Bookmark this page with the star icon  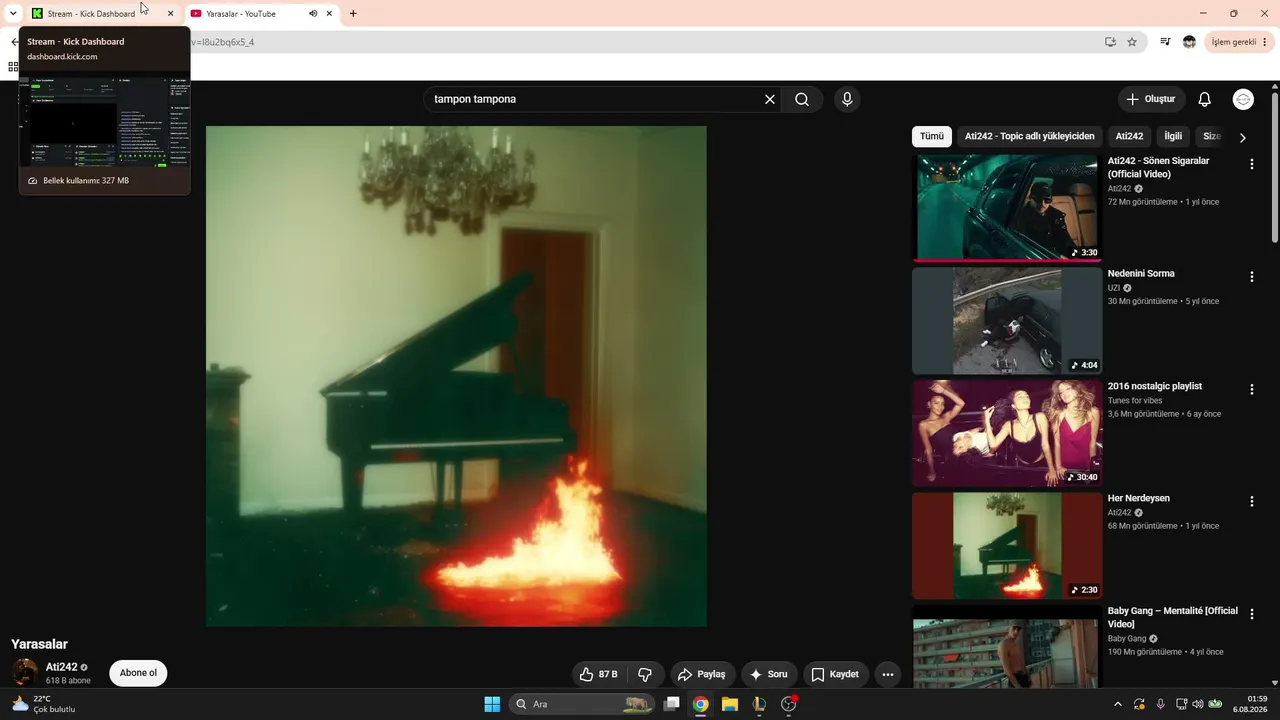click(1132, 42)
